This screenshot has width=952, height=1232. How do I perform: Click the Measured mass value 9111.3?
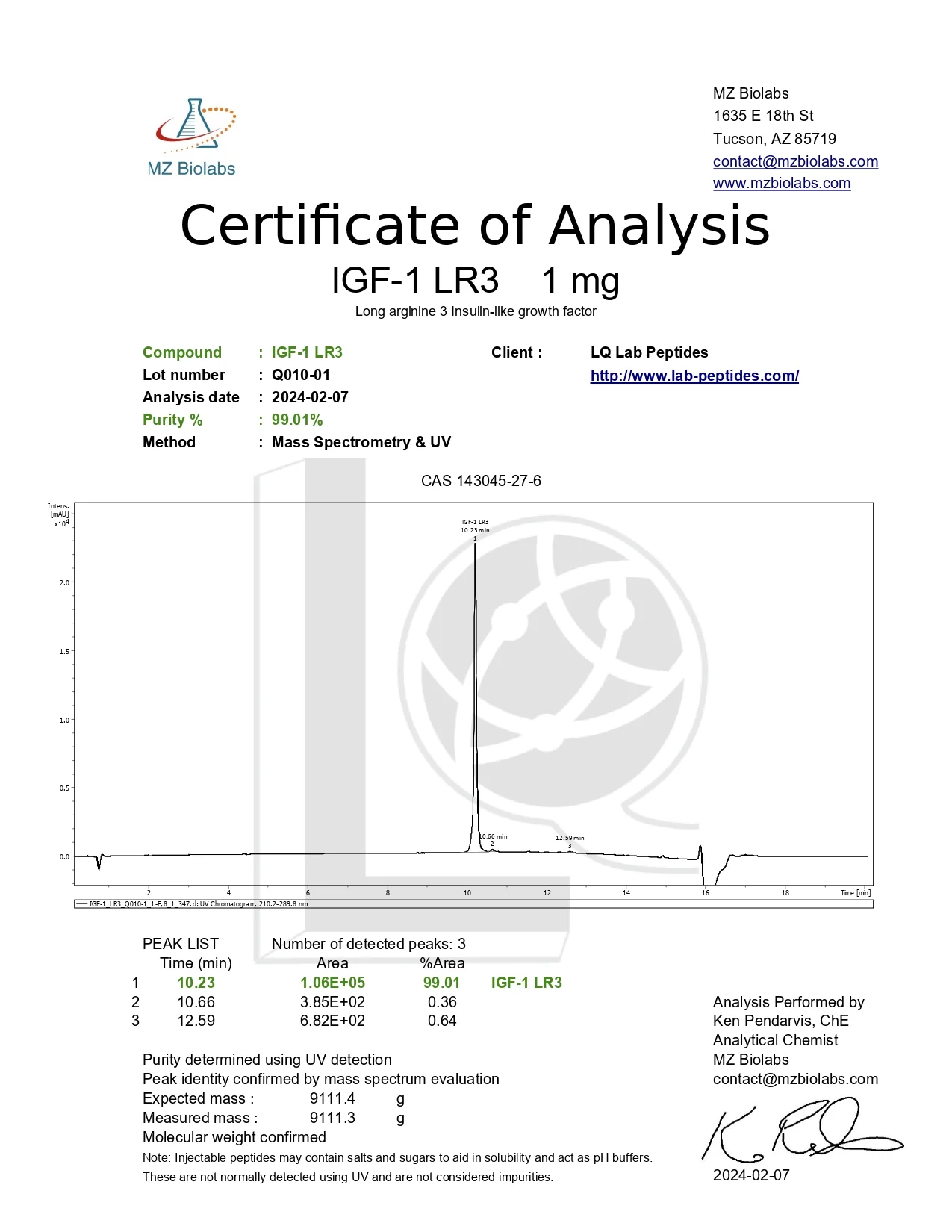coord(332,1118)
